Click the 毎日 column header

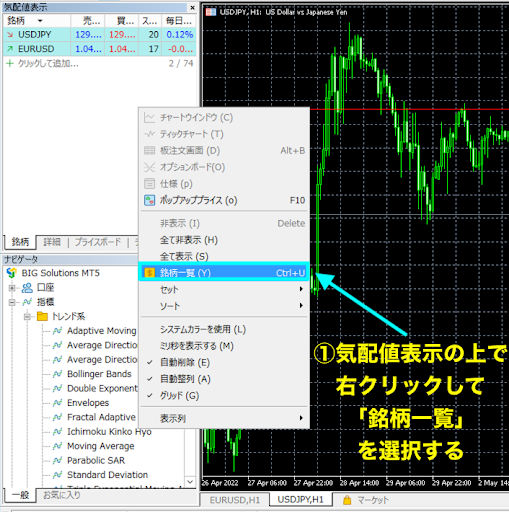[179, 21]
